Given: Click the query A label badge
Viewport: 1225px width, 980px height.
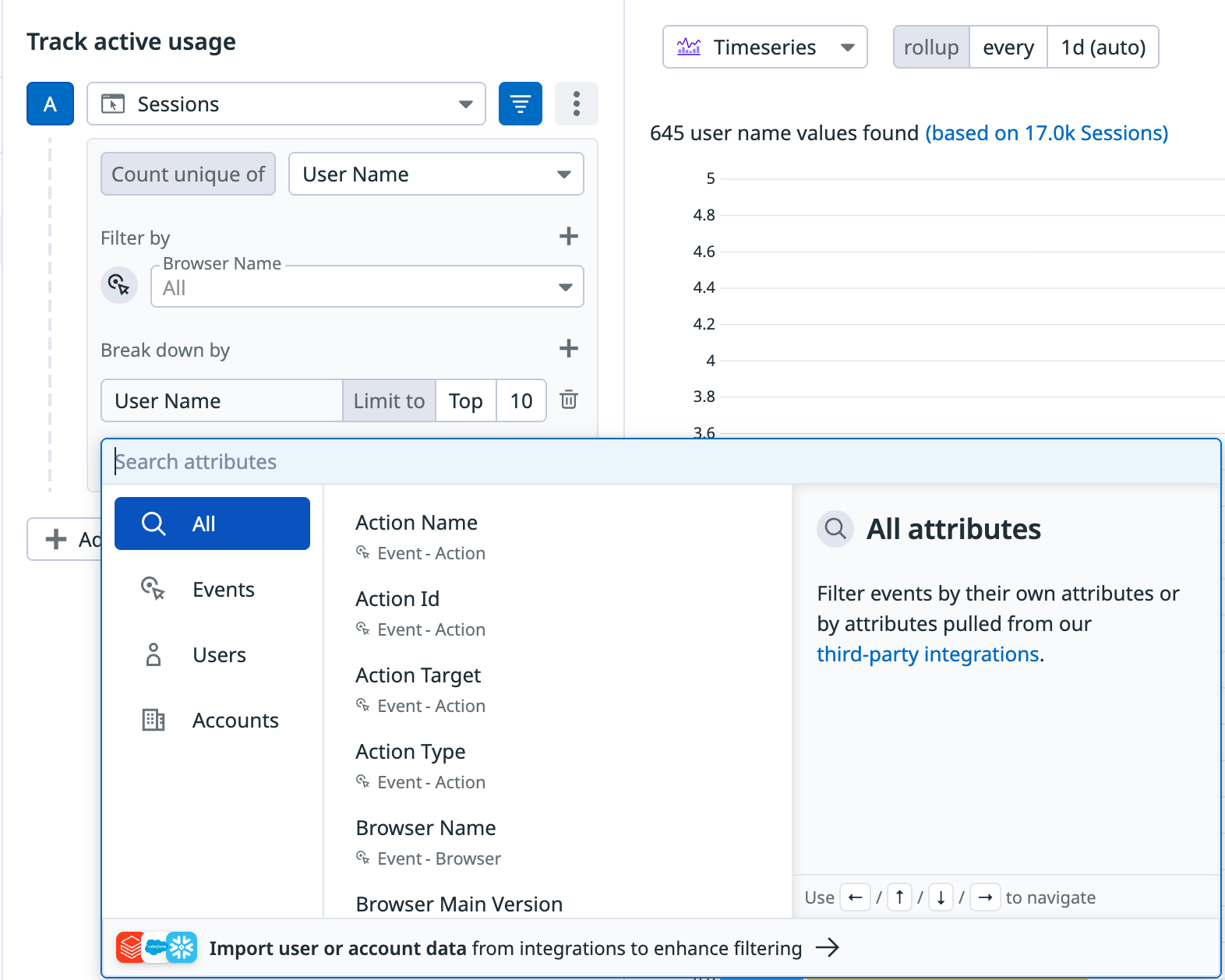Looking at the screenshot, I should click(x=50, y=104).
